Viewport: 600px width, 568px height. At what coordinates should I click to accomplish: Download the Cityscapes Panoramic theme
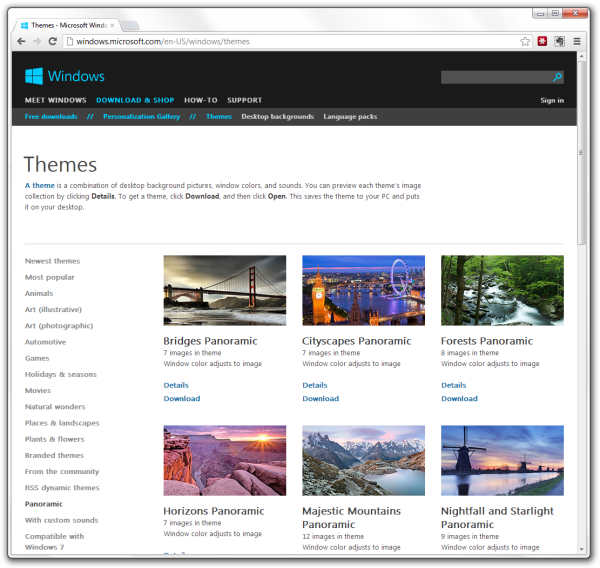[x=321, y=398]
